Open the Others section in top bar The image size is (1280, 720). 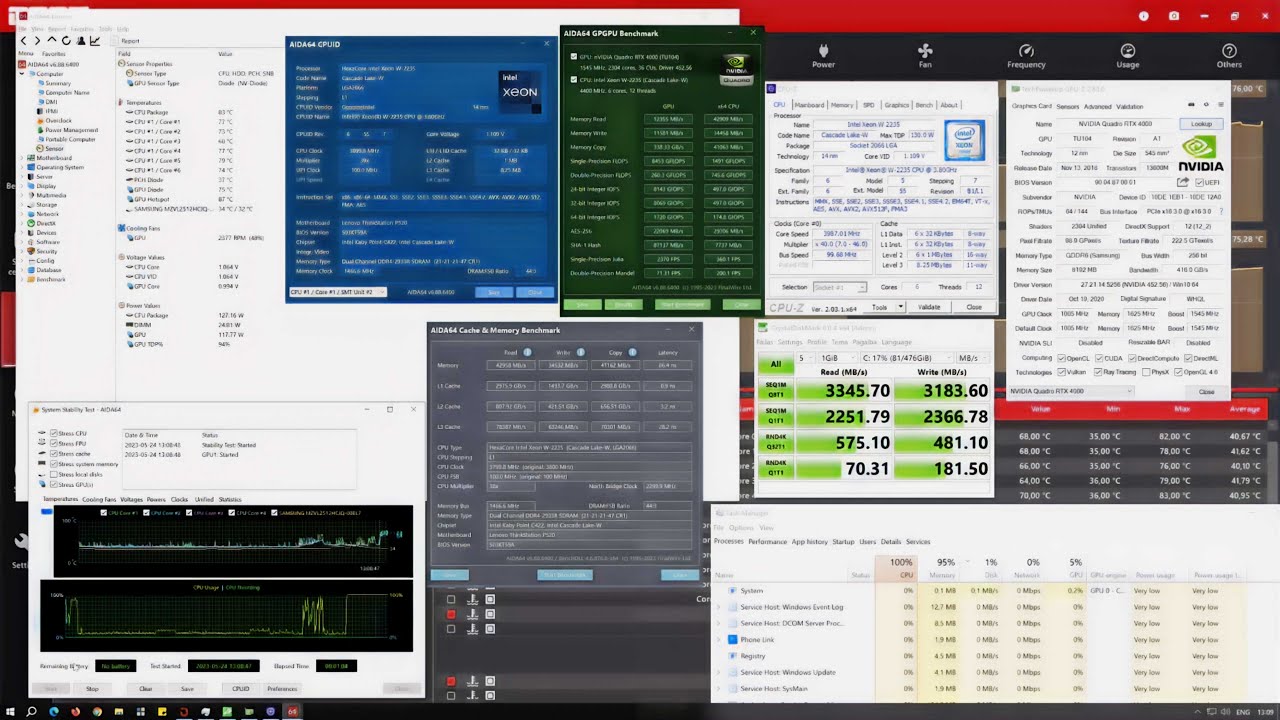[x=1229, y=56]
